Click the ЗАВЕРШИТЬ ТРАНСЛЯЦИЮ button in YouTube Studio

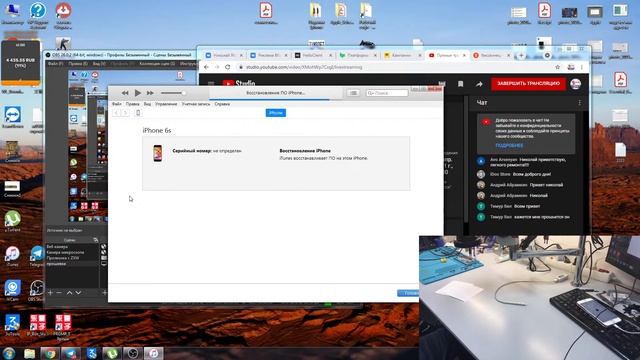click(528, 84)
